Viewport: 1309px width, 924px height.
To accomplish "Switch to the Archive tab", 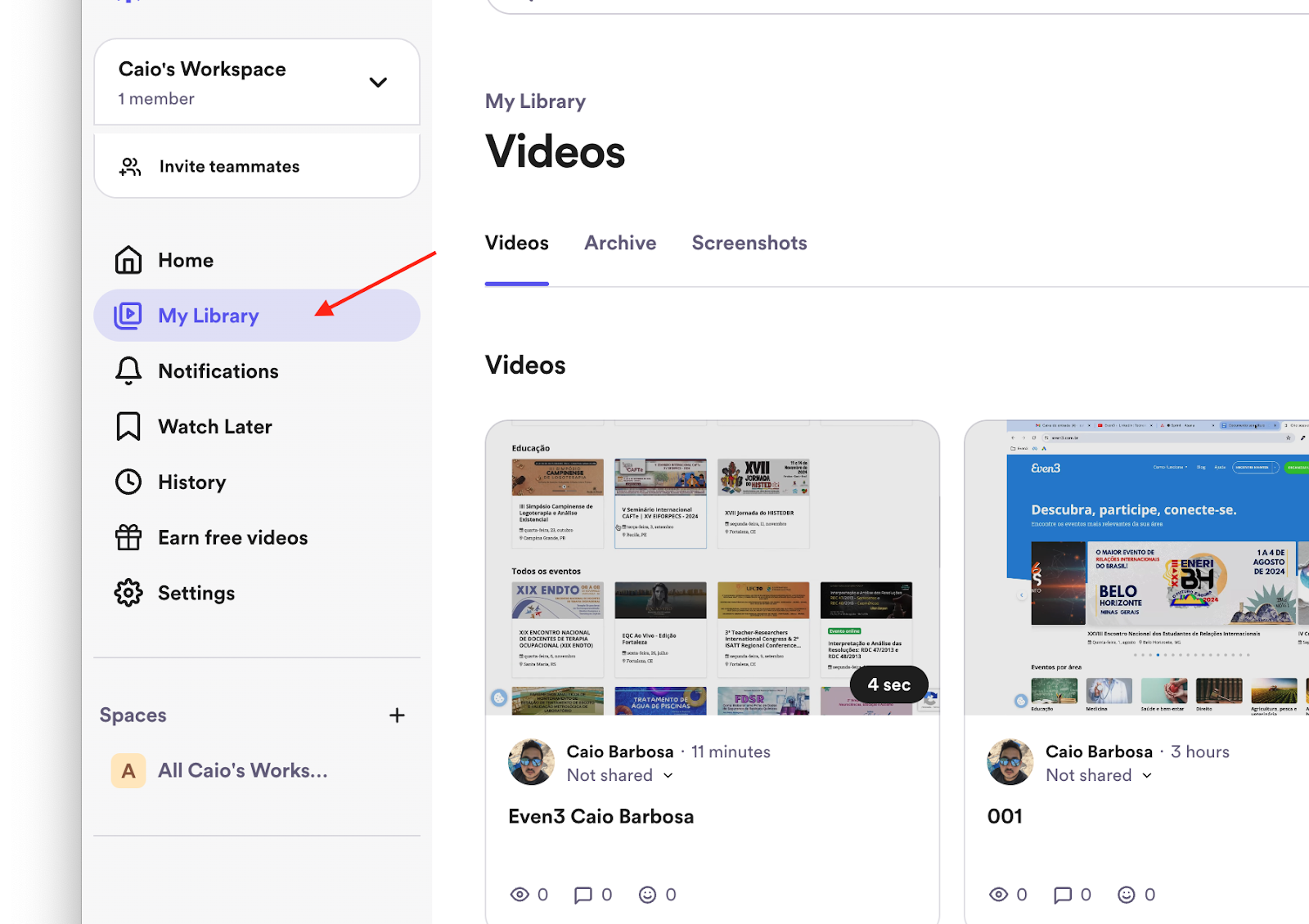I will tap(620, 243).
